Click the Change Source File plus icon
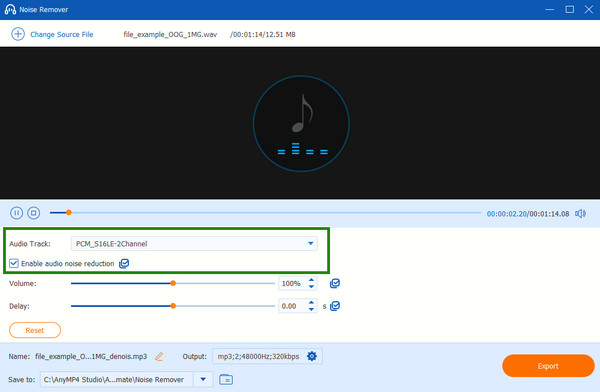 (x=18, y=34)
